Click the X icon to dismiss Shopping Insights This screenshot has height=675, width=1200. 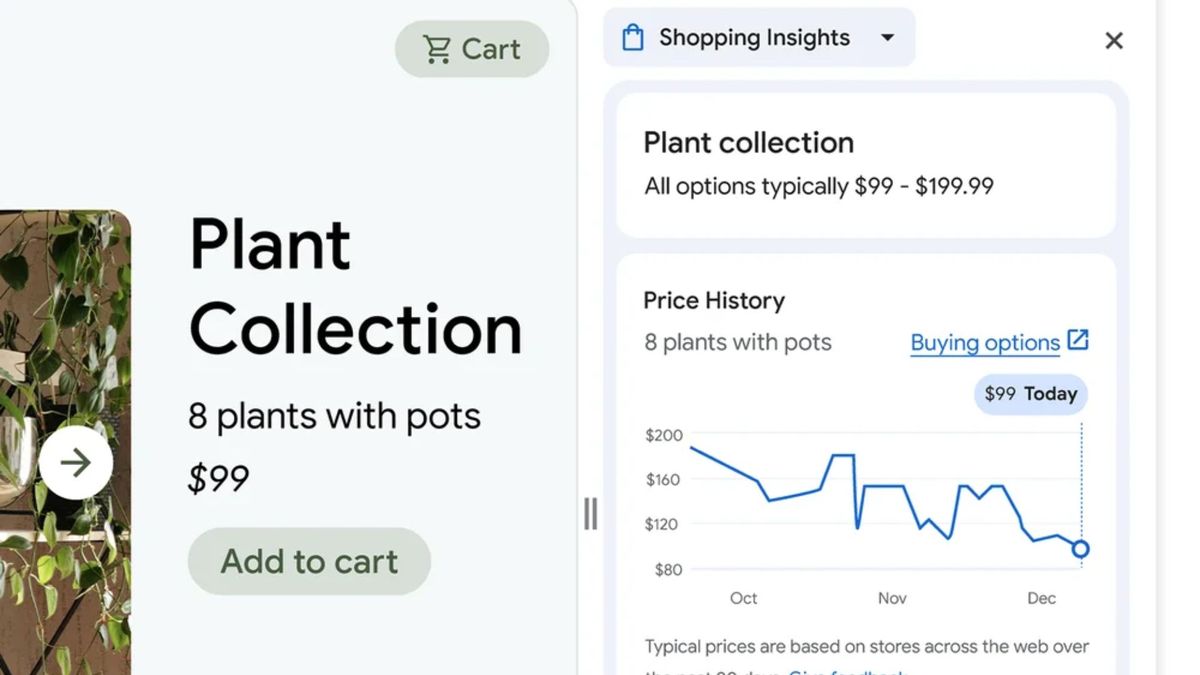click(1114, 40)
